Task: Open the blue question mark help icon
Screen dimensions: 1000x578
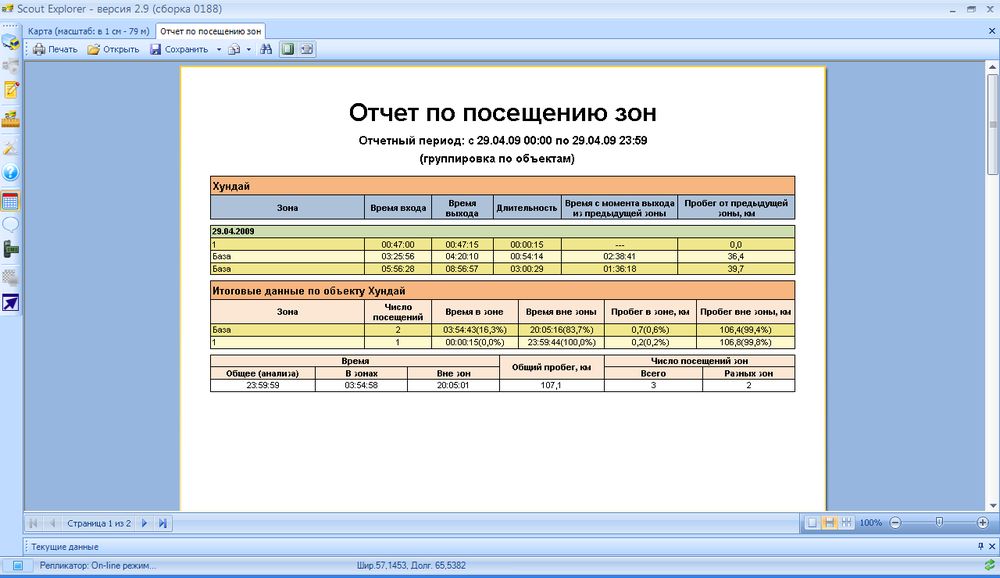Action: [x=11, y=172]
